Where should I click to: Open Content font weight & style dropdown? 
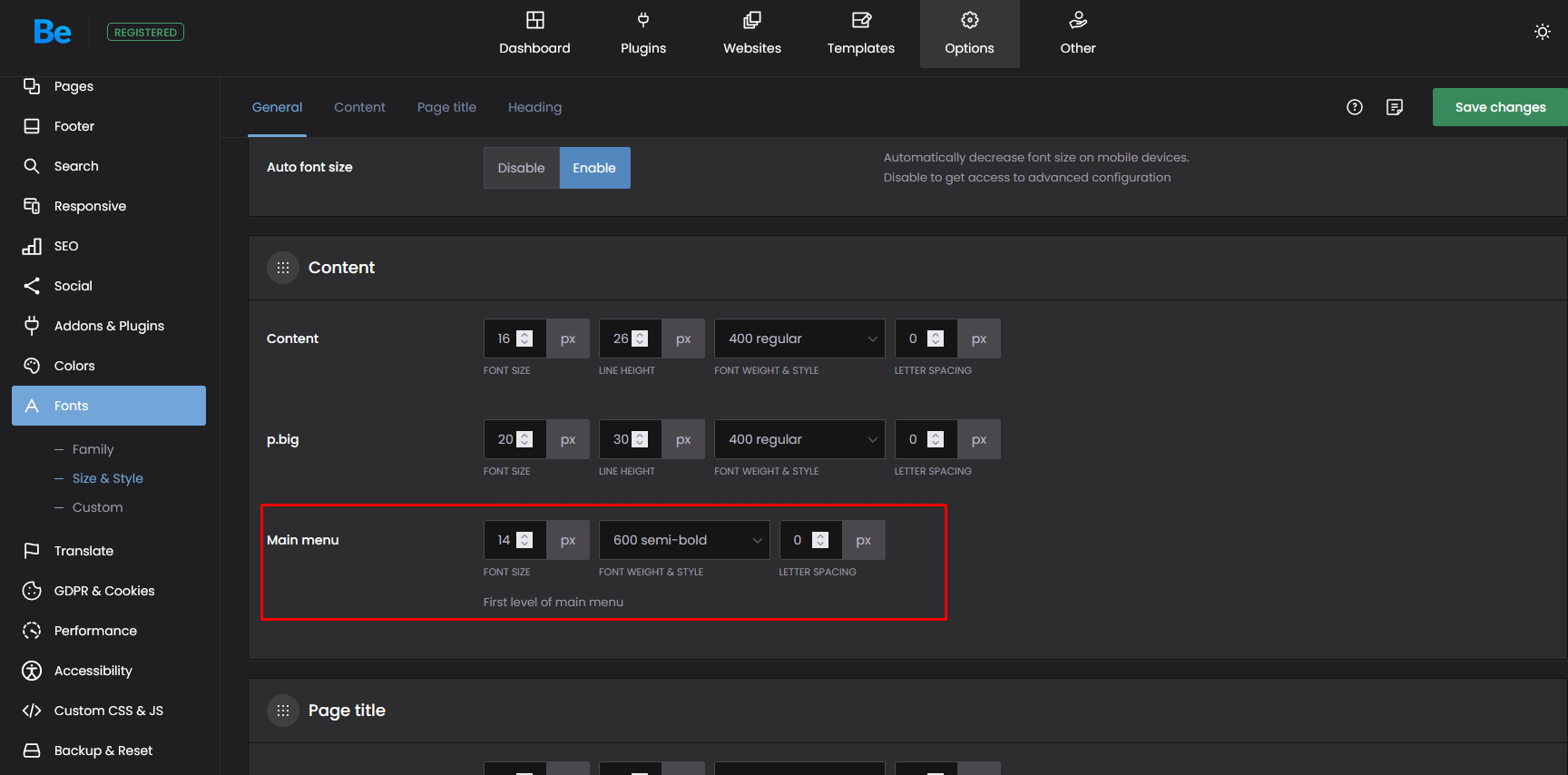[x=799, y=338]
